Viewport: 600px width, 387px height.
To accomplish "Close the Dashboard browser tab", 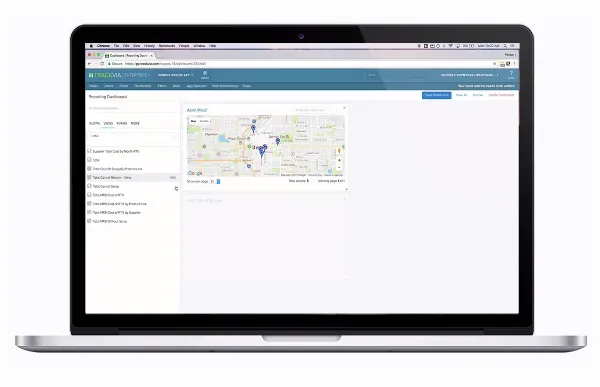I will (x=152, y=56).
